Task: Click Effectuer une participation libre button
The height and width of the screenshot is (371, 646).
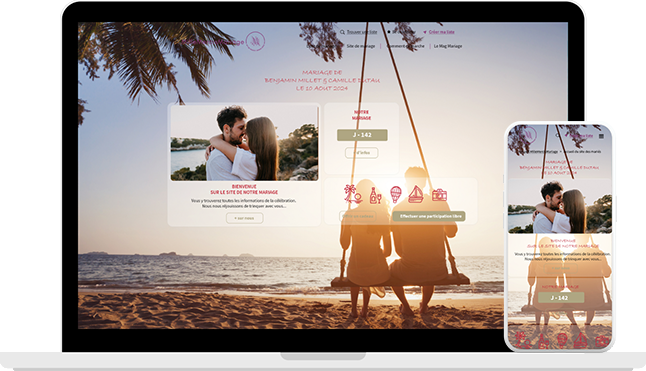Action: click(x=429, y=216)
